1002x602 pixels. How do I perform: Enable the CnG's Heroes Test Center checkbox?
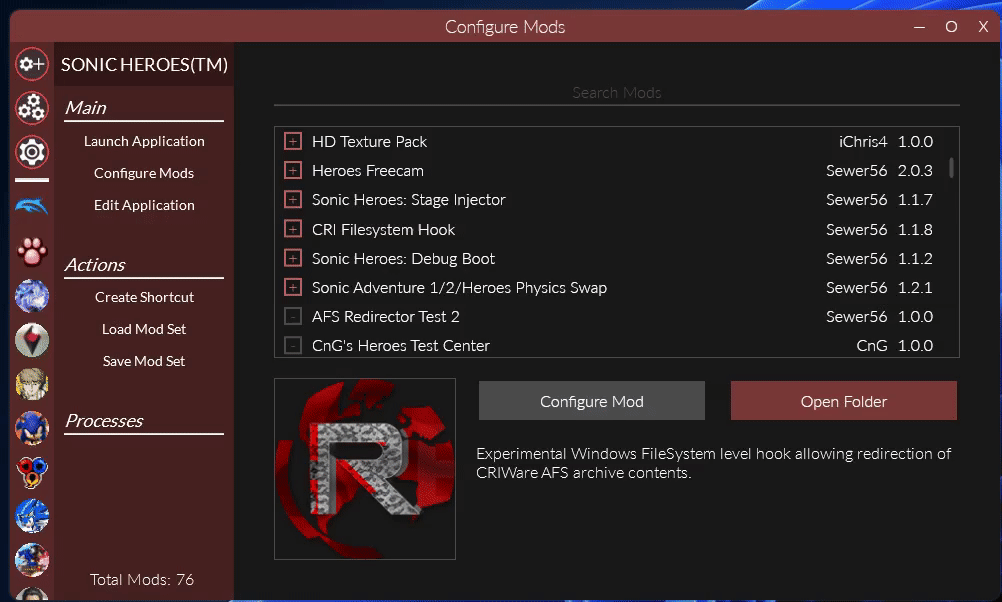[293, 346]
